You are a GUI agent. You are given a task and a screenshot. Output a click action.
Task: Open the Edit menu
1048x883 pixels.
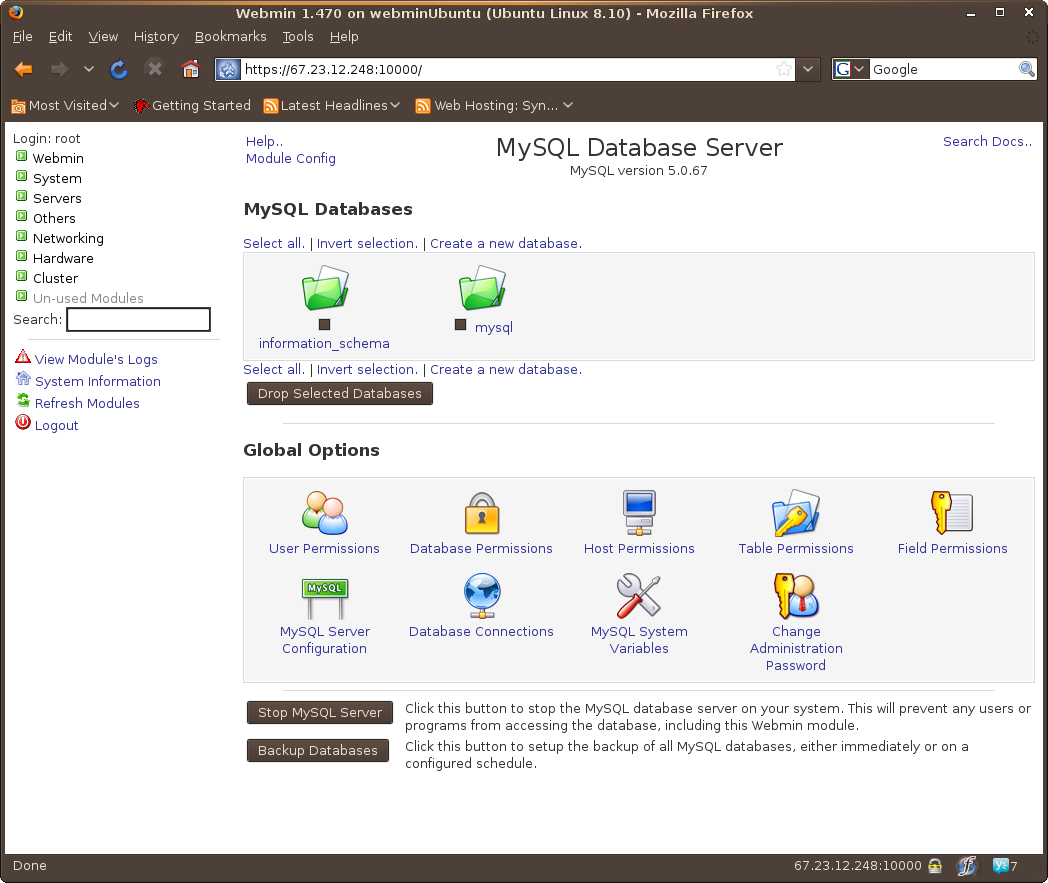pyautogui.click(x=60, y=37)
